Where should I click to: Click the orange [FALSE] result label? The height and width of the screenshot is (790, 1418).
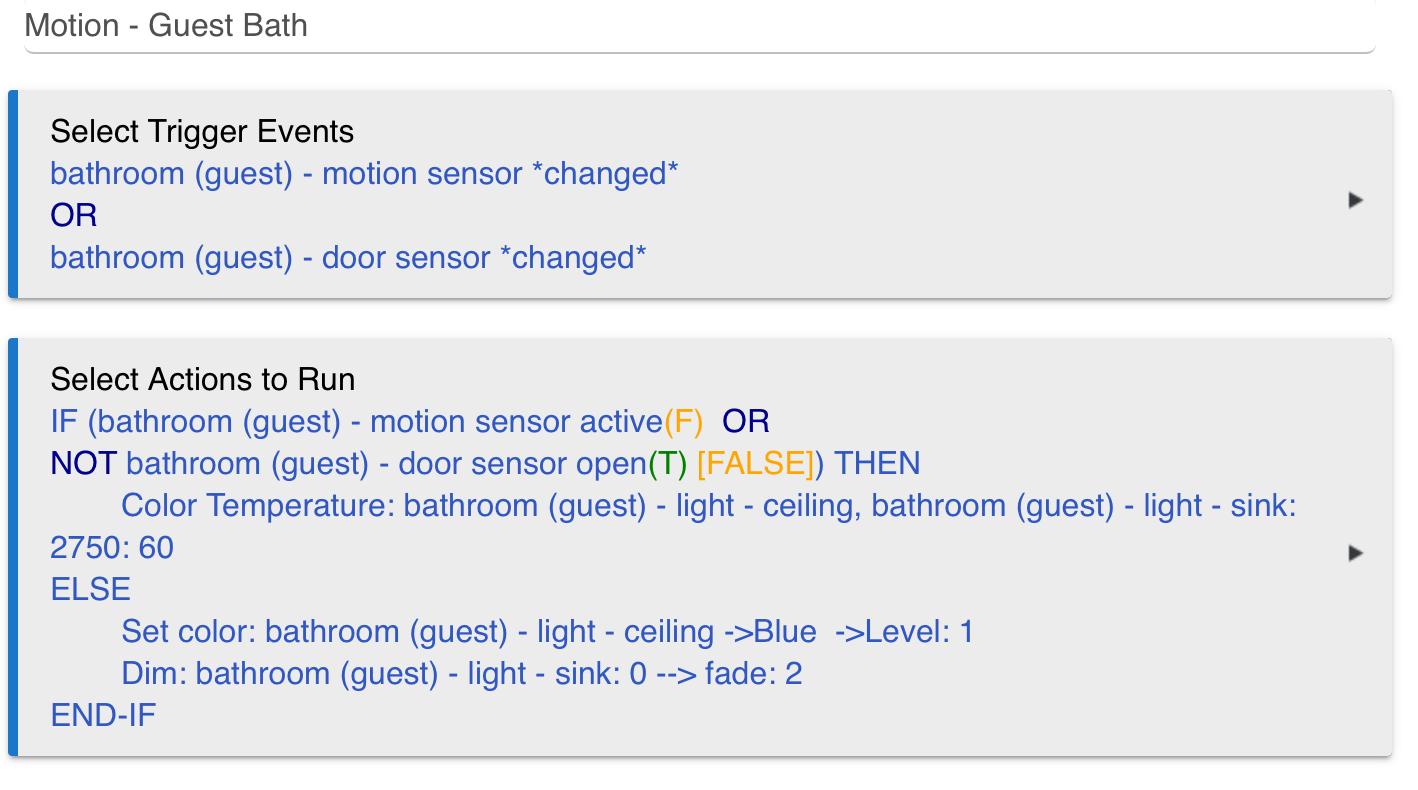[x=755, y=463]
